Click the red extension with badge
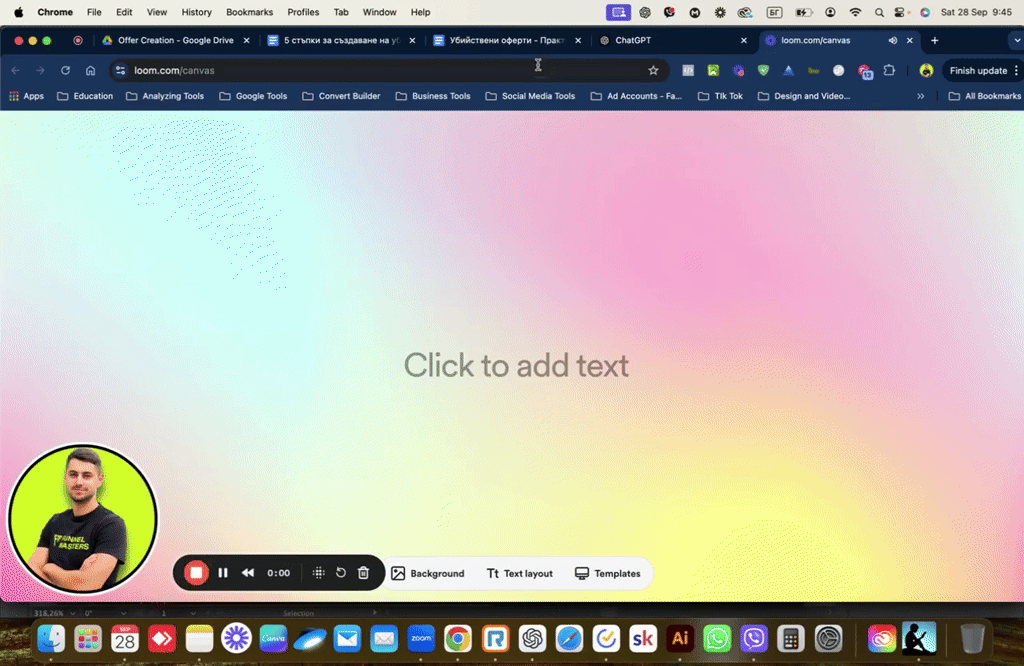This screenshot has height=666, width=1024. pyautogui.click(x=865, y=71)
